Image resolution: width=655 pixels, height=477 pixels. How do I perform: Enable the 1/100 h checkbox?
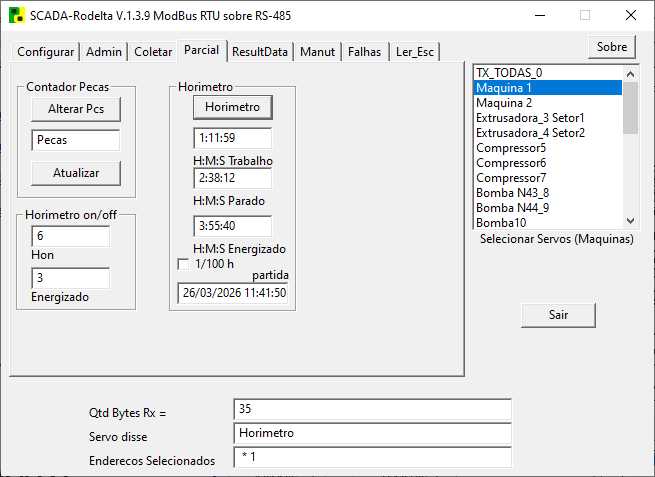(x=183, y=264)
